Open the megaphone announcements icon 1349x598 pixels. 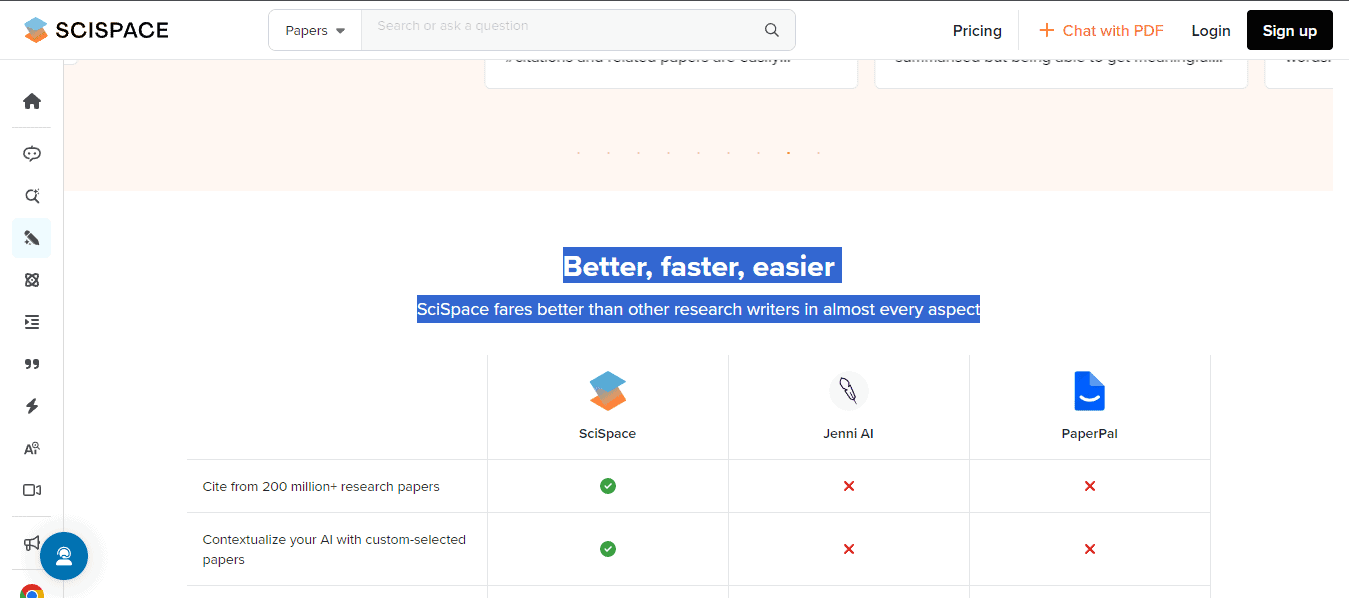click(x=32, y=543)
